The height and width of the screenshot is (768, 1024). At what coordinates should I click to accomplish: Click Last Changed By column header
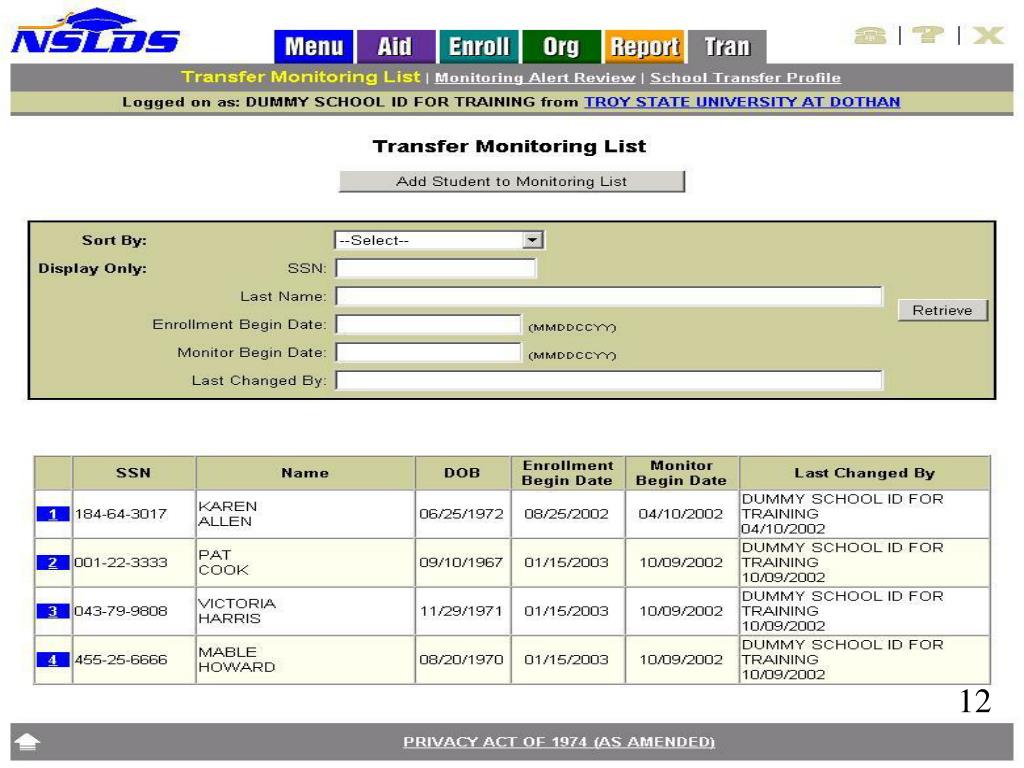(865, 473)
